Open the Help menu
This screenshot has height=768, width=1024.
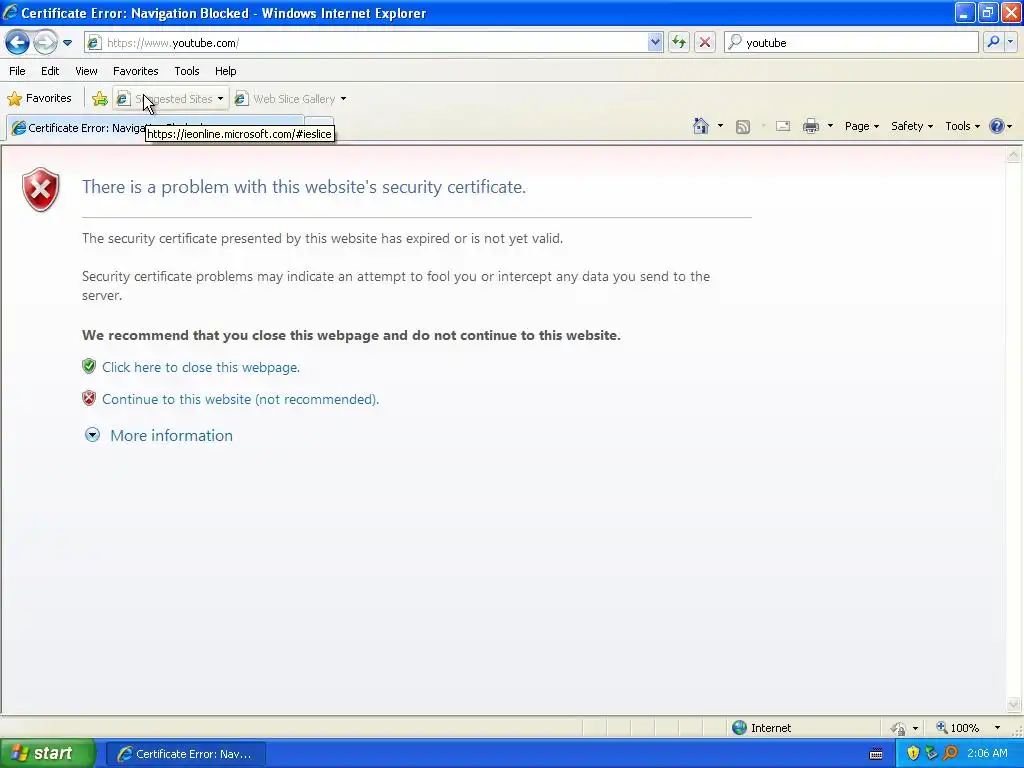click(225, 71)
